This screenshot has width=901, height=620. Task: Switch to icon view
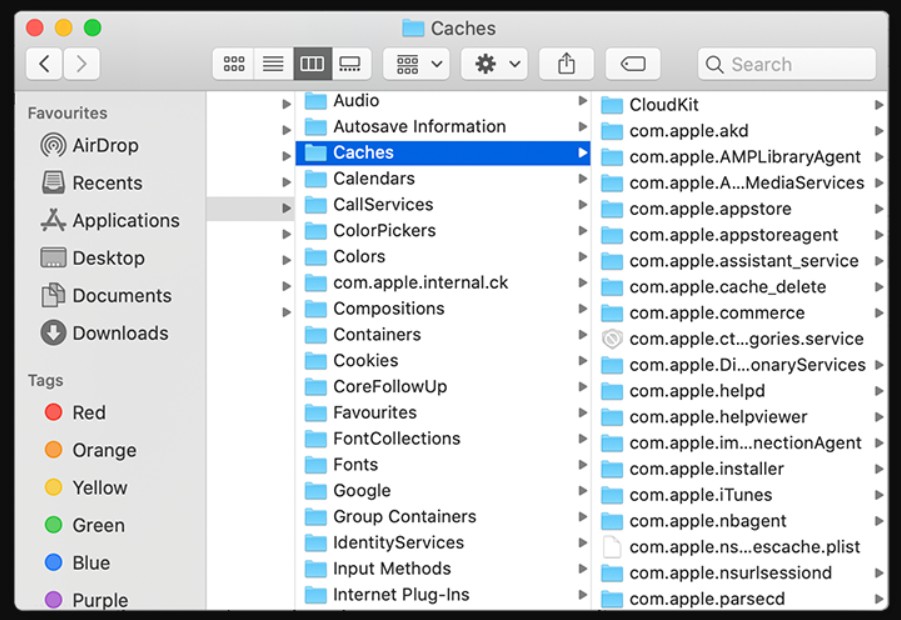coord(234,63)
